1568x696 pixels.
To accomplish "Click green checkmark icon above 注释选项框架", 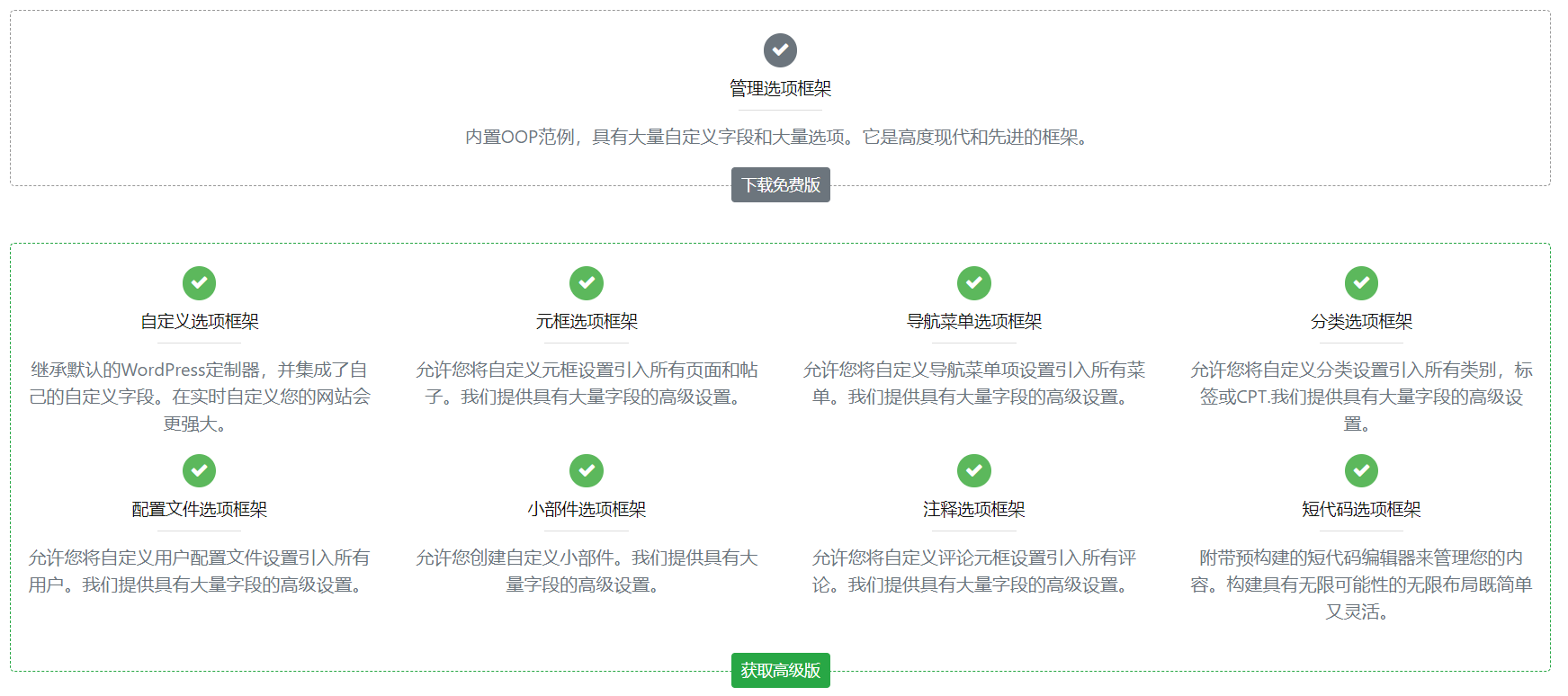I will tap(973, 470).
